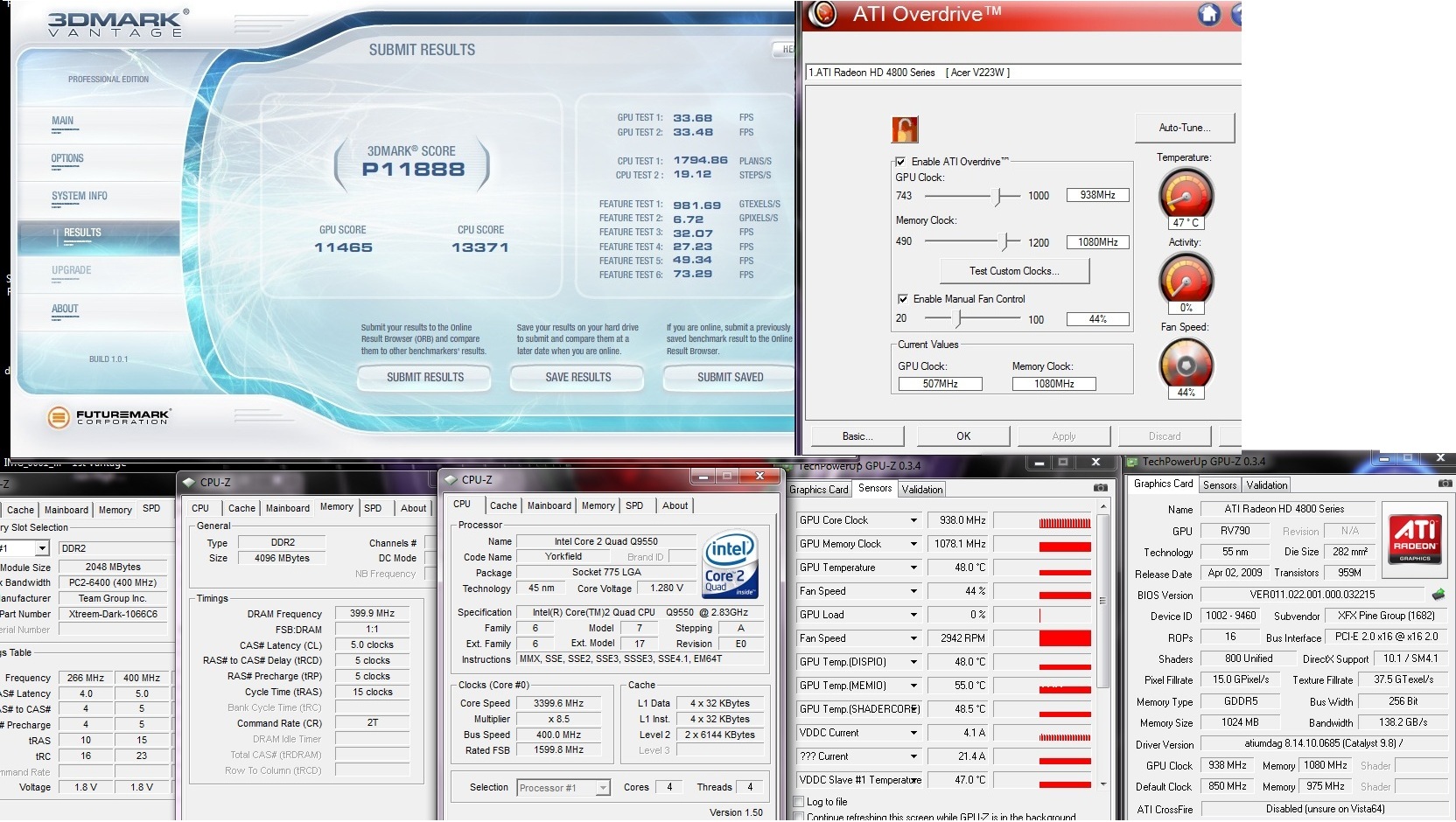The height and width of the screenshot is (822, 1456).
Task: Click the GPU-Z 0.3.4 title bar icon of the Graphics Card window
Action: click(1132, 462)
